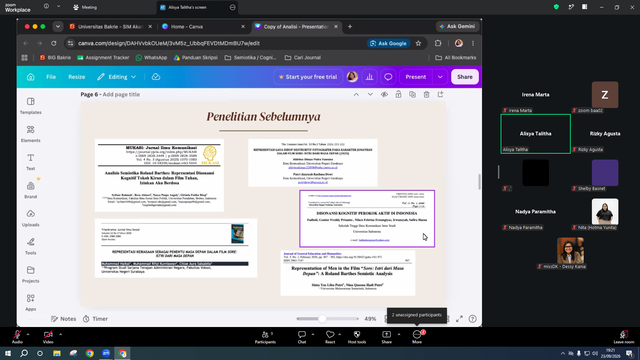
Task: Open fullscreen view in Canva
Action: pyautogui.click(x=459, y=319)
